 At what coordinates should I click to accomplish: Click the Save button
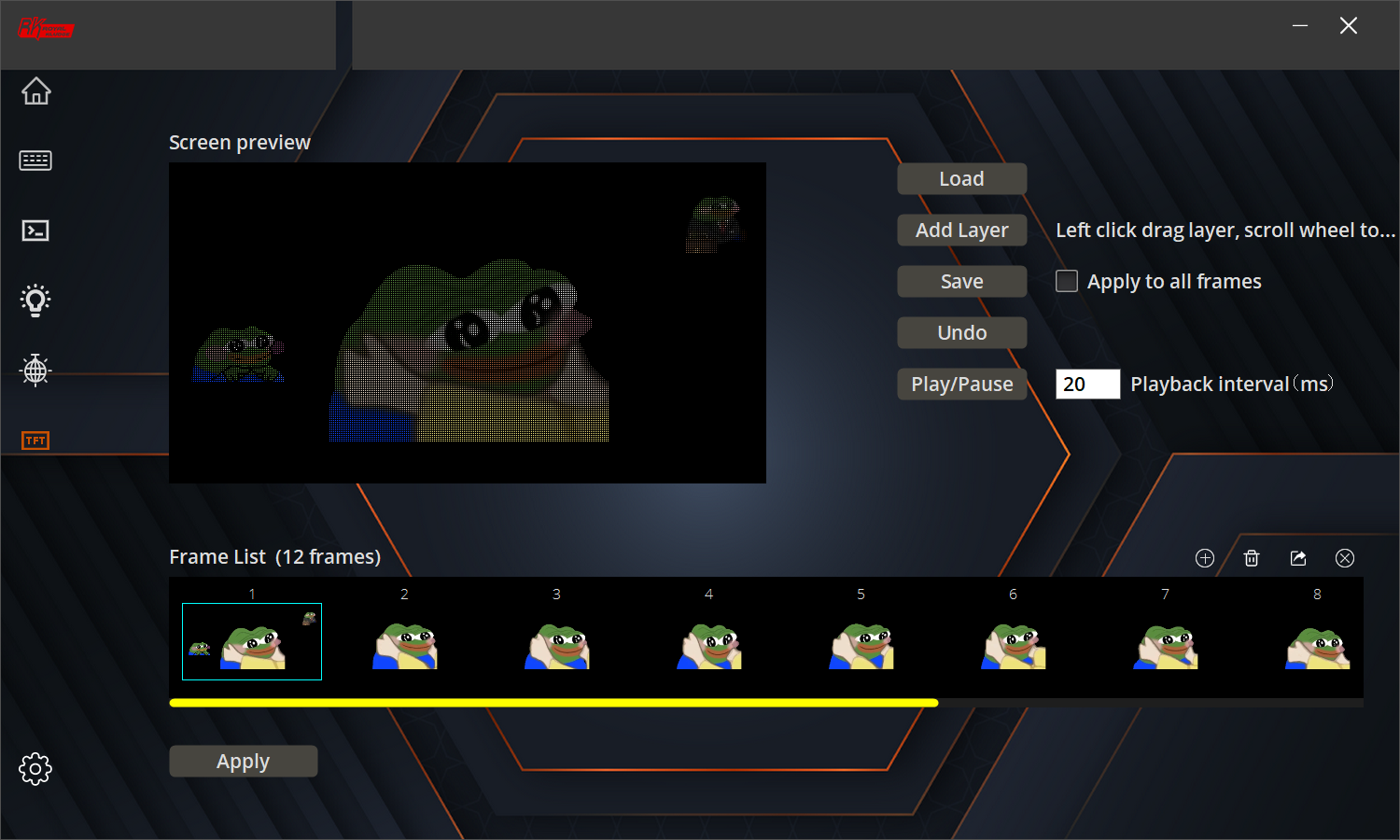[x=962, y=282]
